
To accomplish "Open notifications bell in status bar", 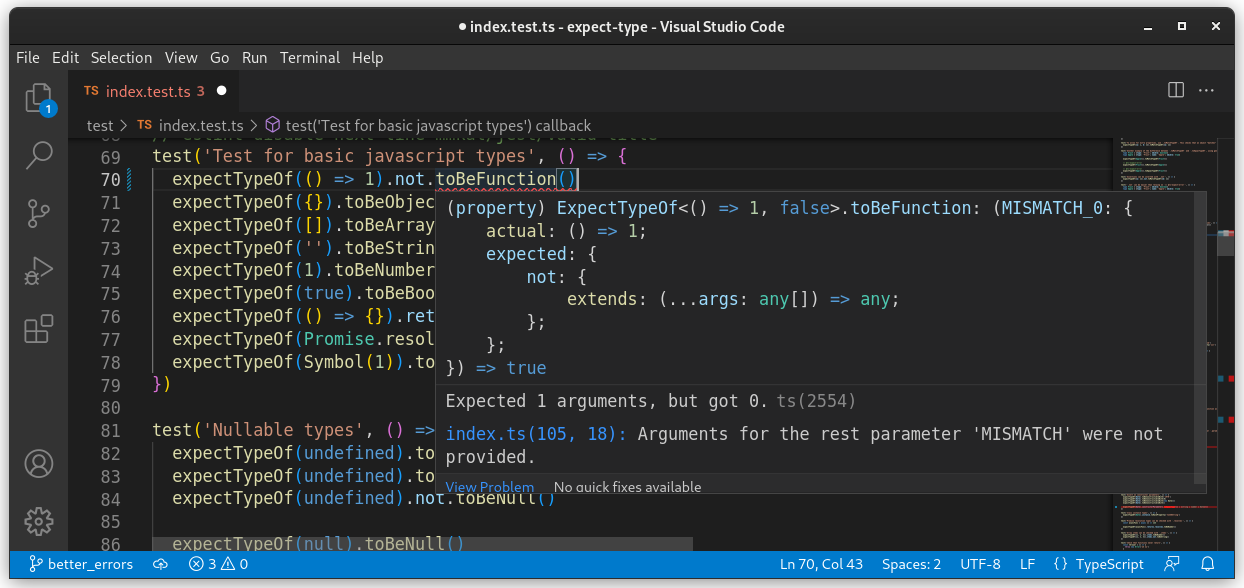I will coord(1208,564).
